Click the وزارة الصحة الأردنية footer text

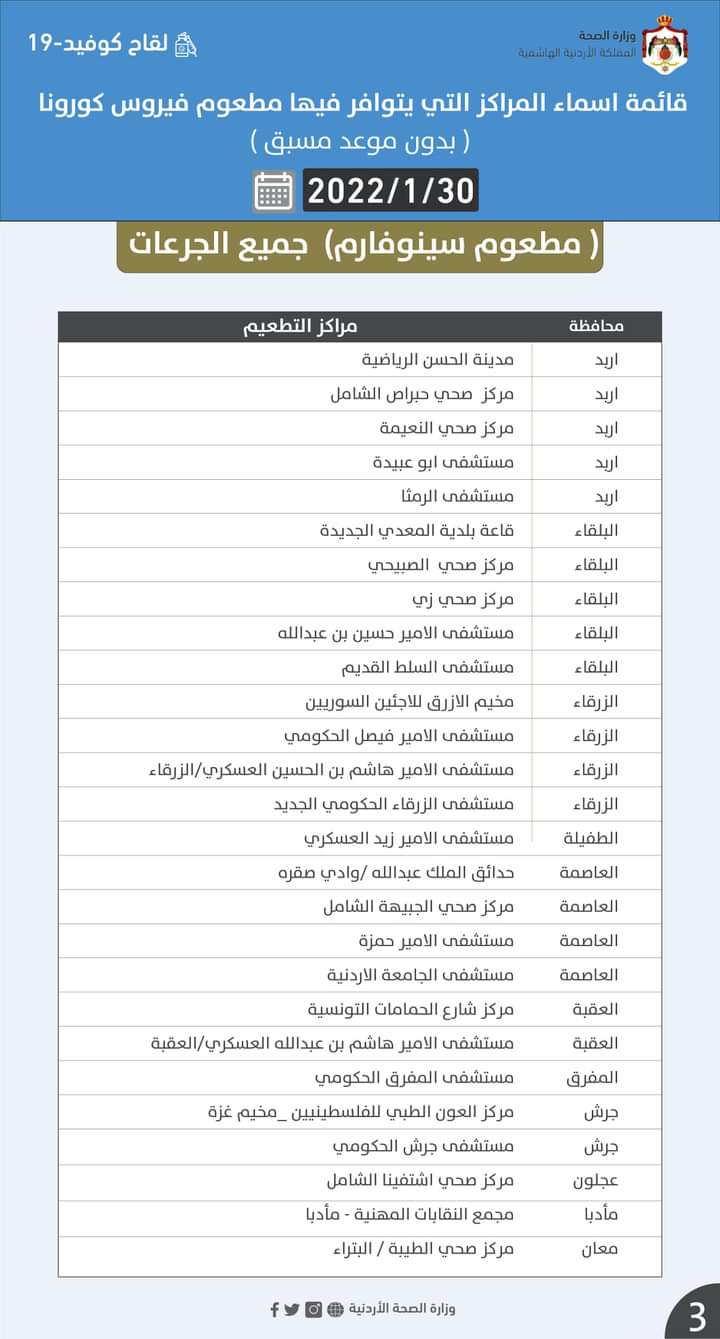click(x=401, y=1308)
